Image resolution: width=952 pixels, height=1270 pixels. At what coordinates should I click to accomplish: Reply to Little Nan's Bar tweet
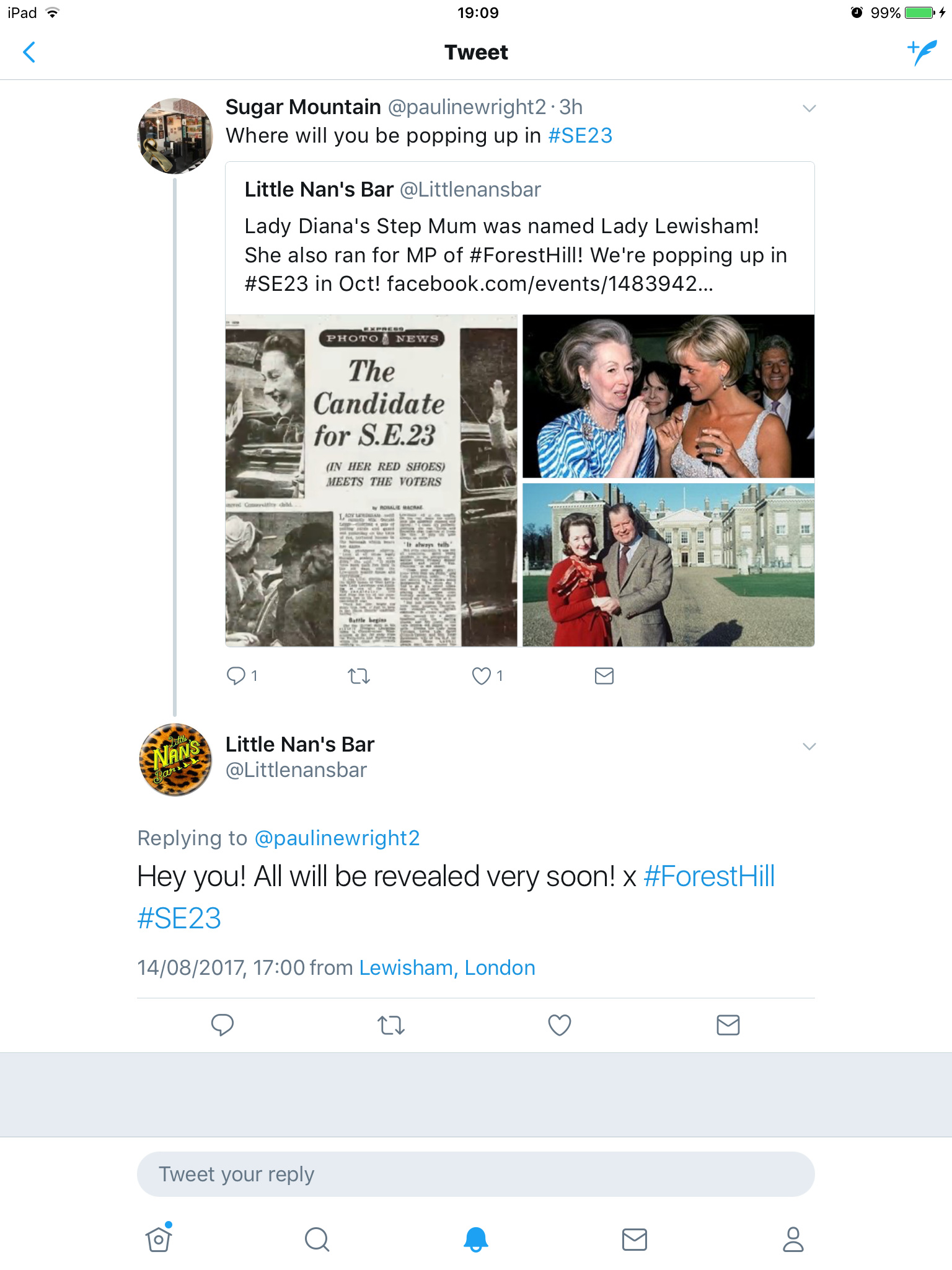223,1025
